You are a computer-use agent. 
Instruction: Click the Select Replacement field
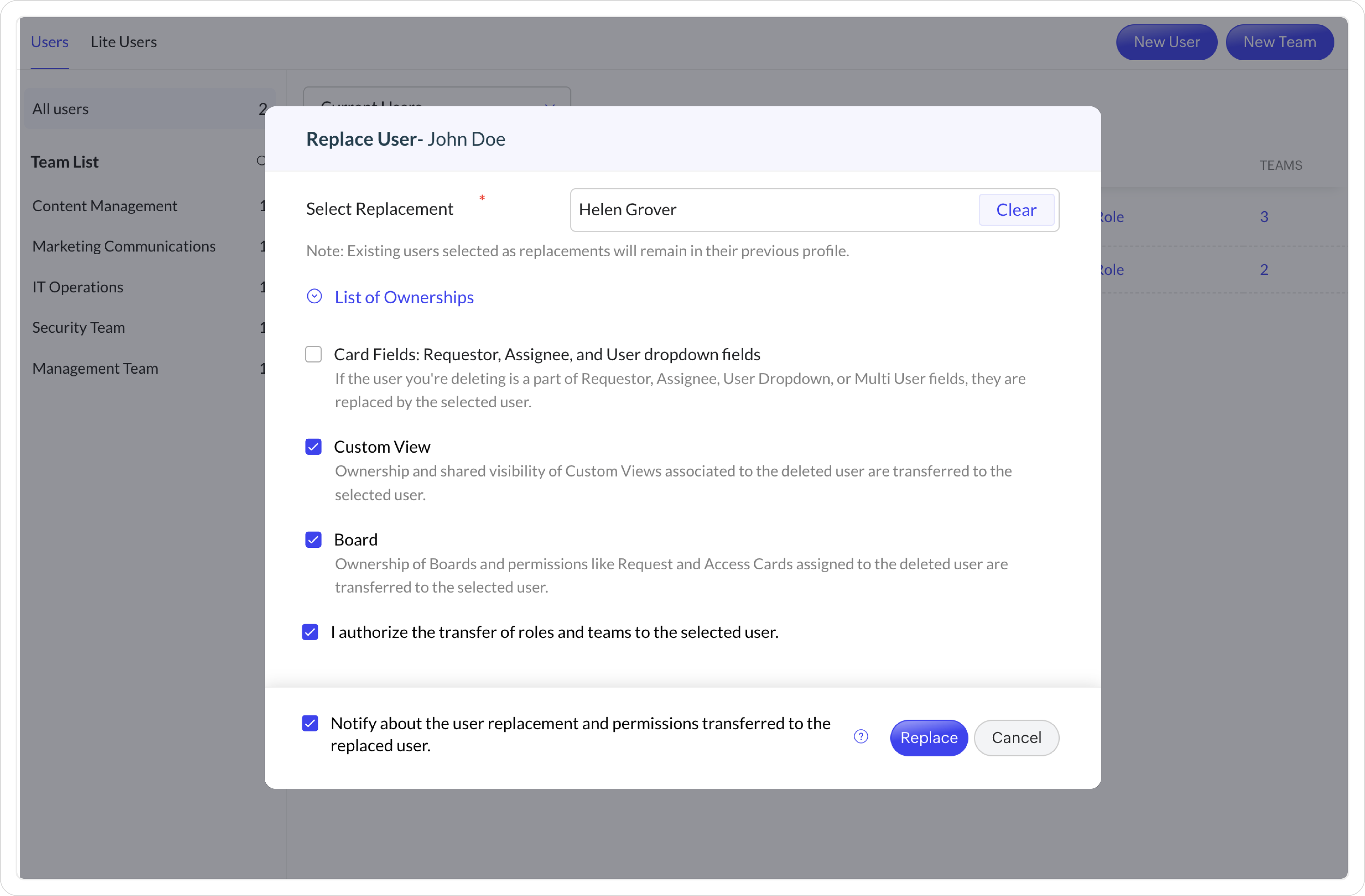(x=774, y=210)
